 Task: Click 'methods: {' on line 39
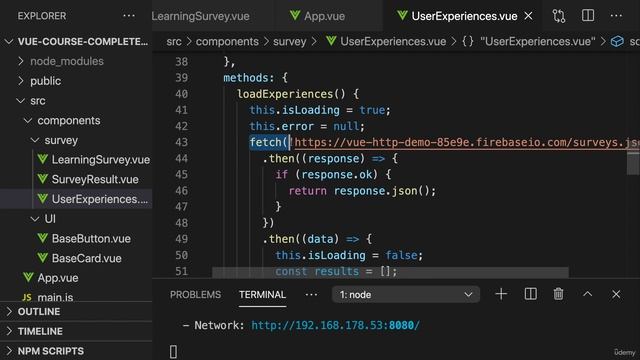point(256,78)
